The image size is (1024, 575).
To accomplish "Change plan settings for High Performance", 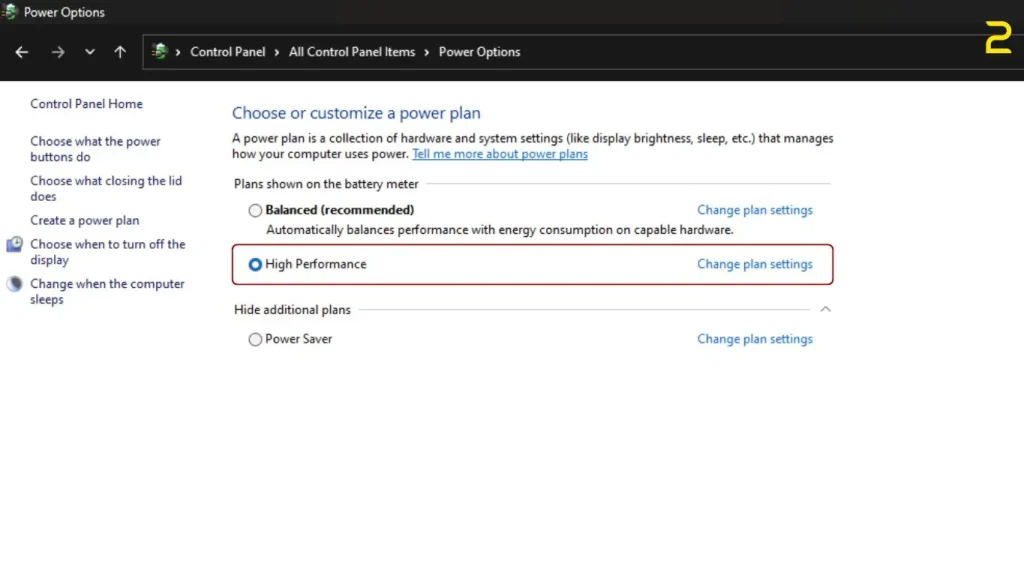I will 754,265.
